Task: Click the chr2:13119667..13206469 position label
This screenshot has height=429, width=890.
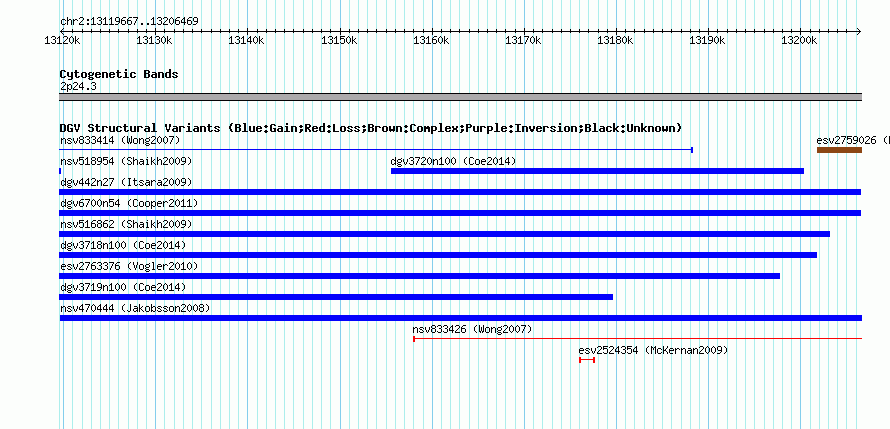Action: (129, 22)
